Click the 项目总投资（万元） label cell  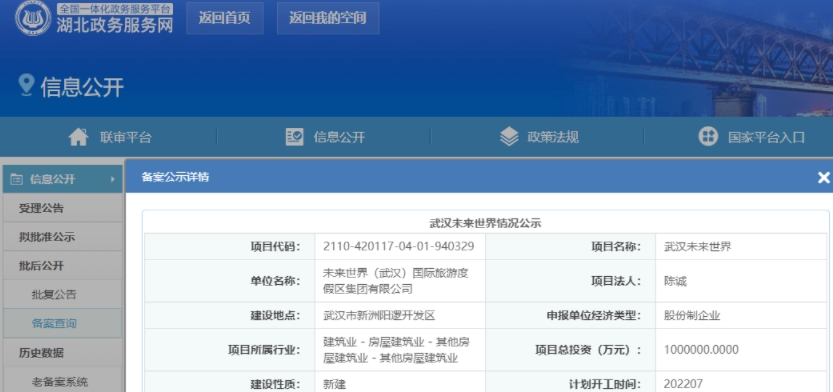point(571,350)
